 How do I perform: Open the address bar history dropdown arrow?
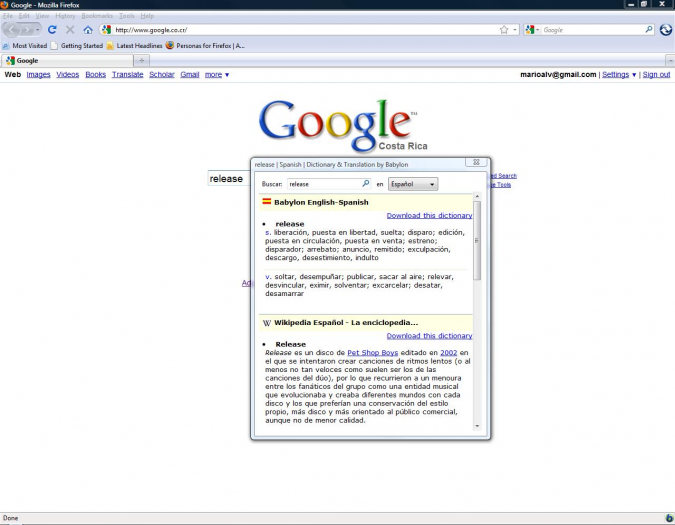tap(514, 30)
